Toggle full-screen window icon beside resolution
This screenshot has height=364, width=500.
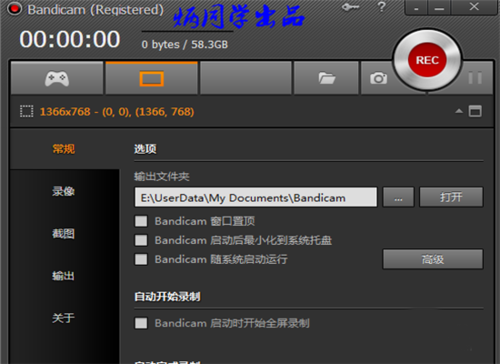pos(475,111)
